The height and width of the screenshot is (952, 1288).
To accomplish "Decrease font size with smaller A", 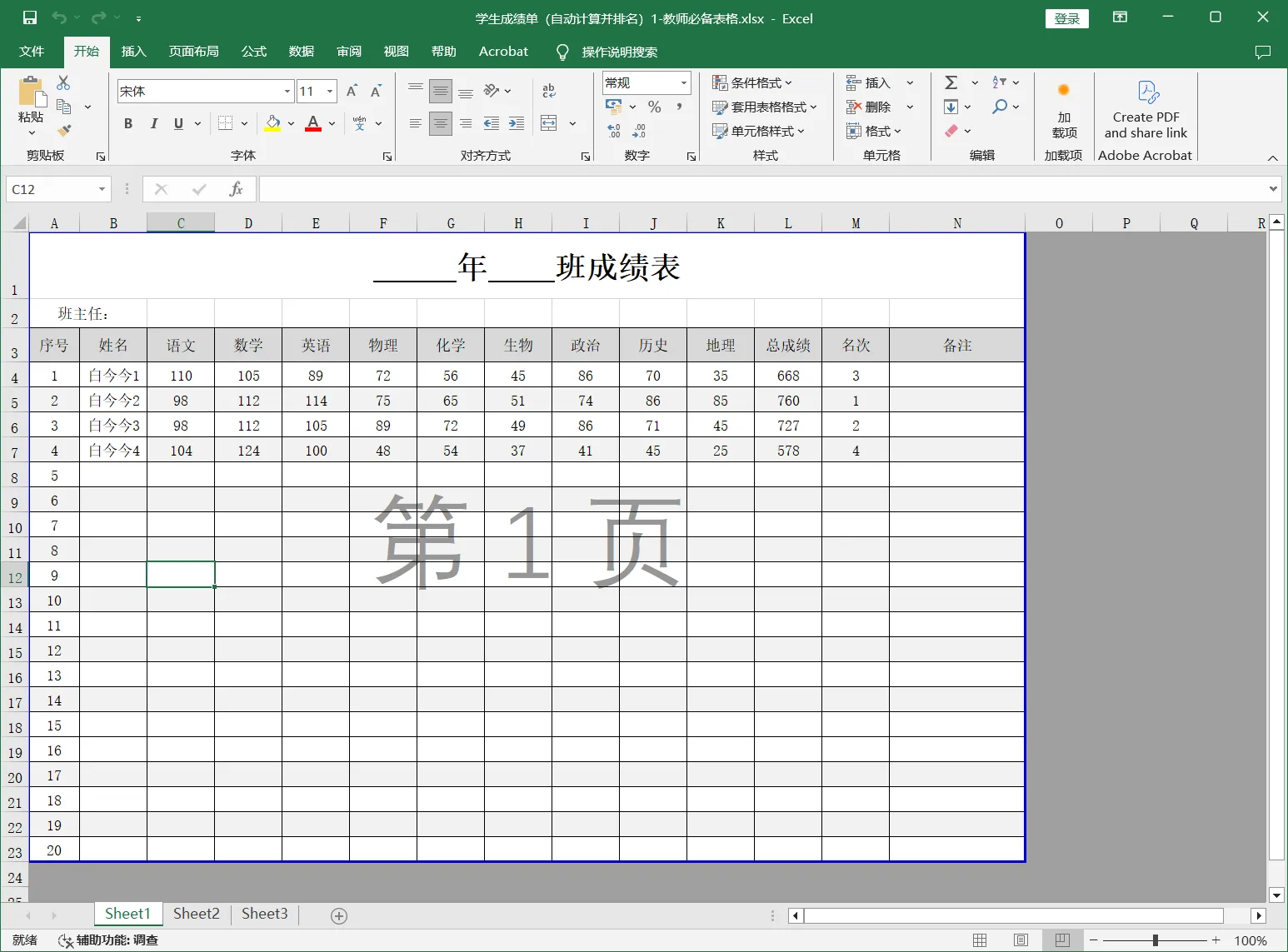I will 377,91.
